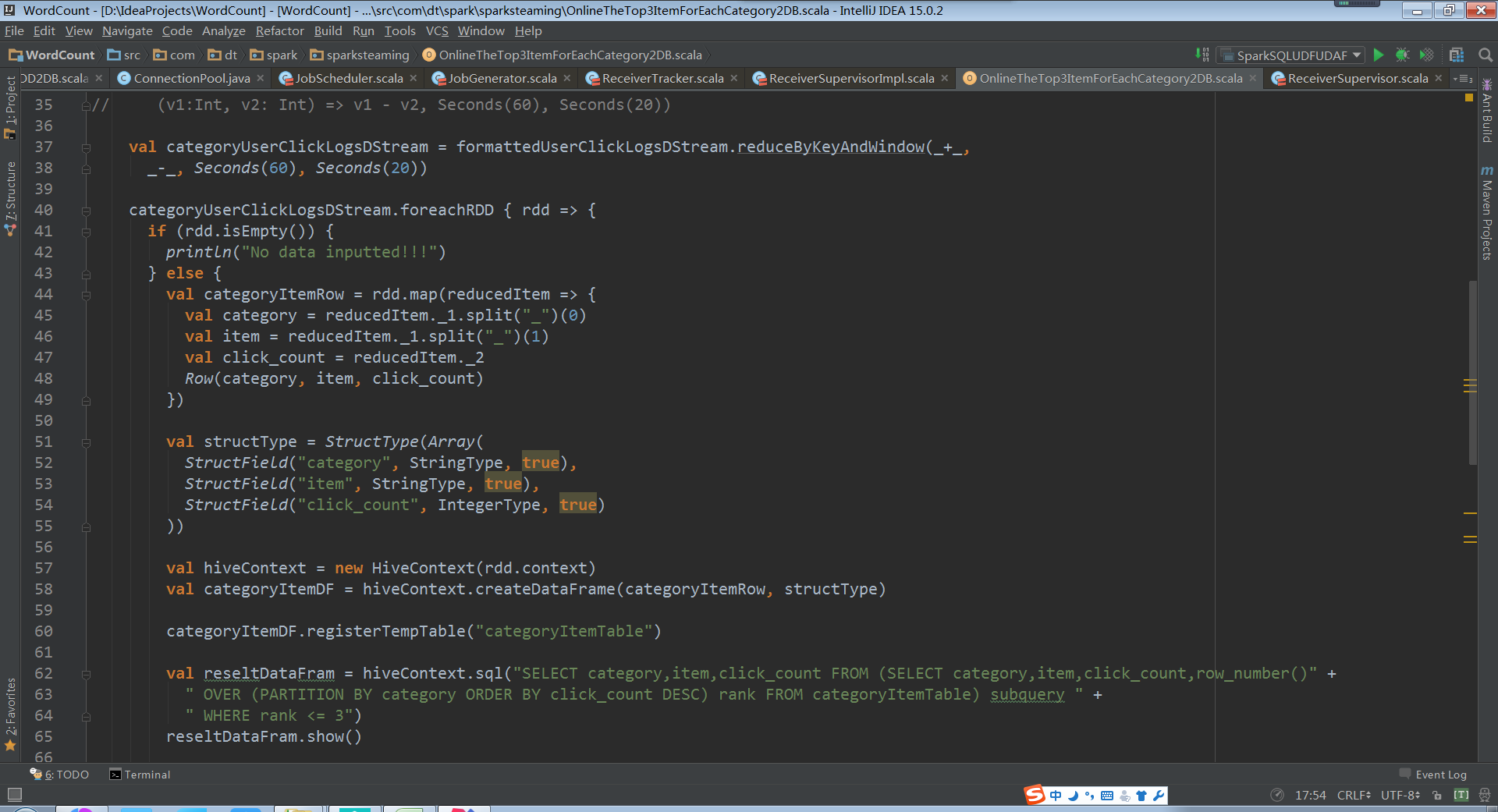The width and height of the screenshot is (1498, 812).
Task: Collapse the code fold at line 44
Action: [x=86, y=295]
